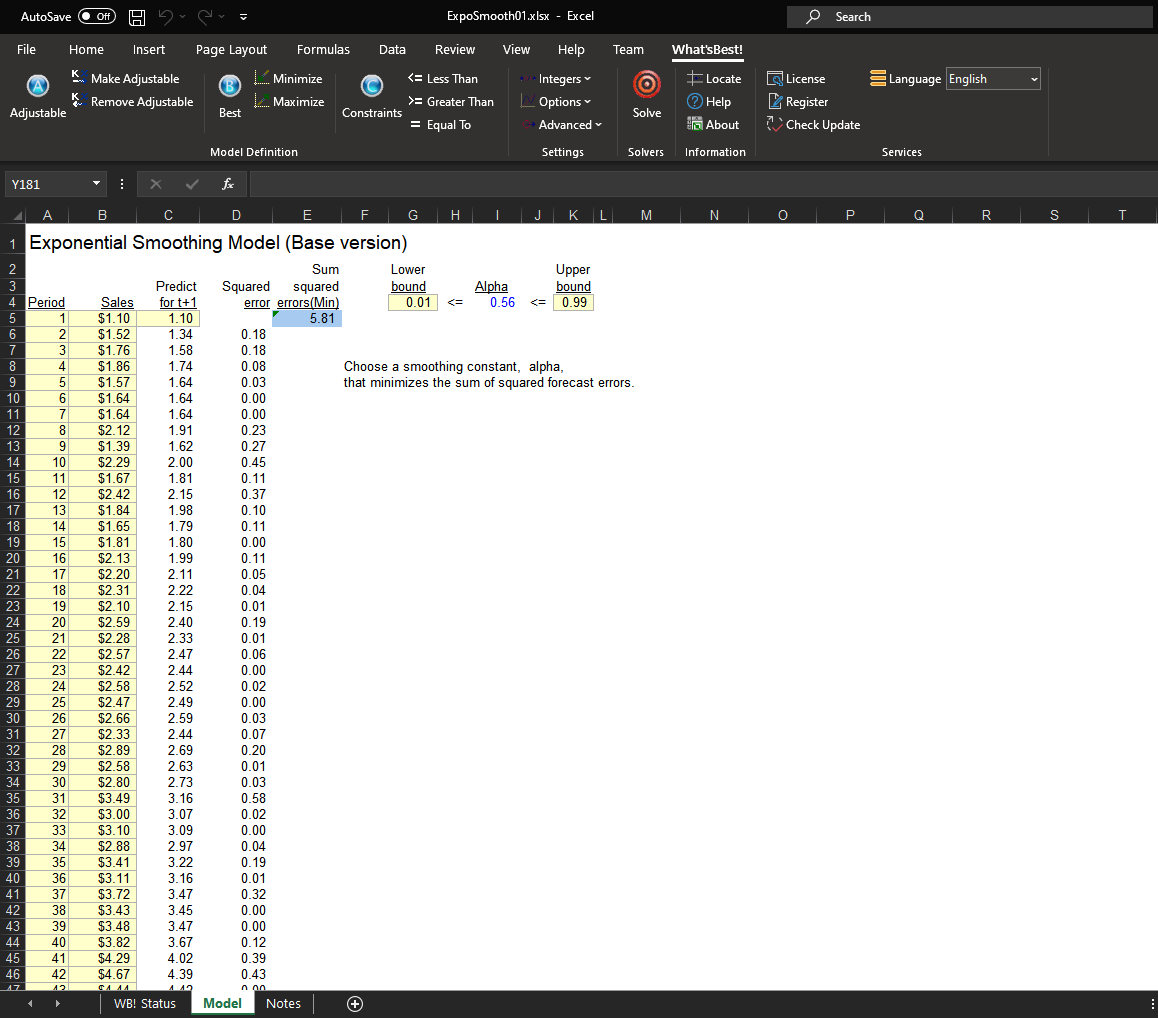This screenshot has width=1158, height=1018.
Task: Redo the last action
Action: pyautogui.click(x=205, y=16)
